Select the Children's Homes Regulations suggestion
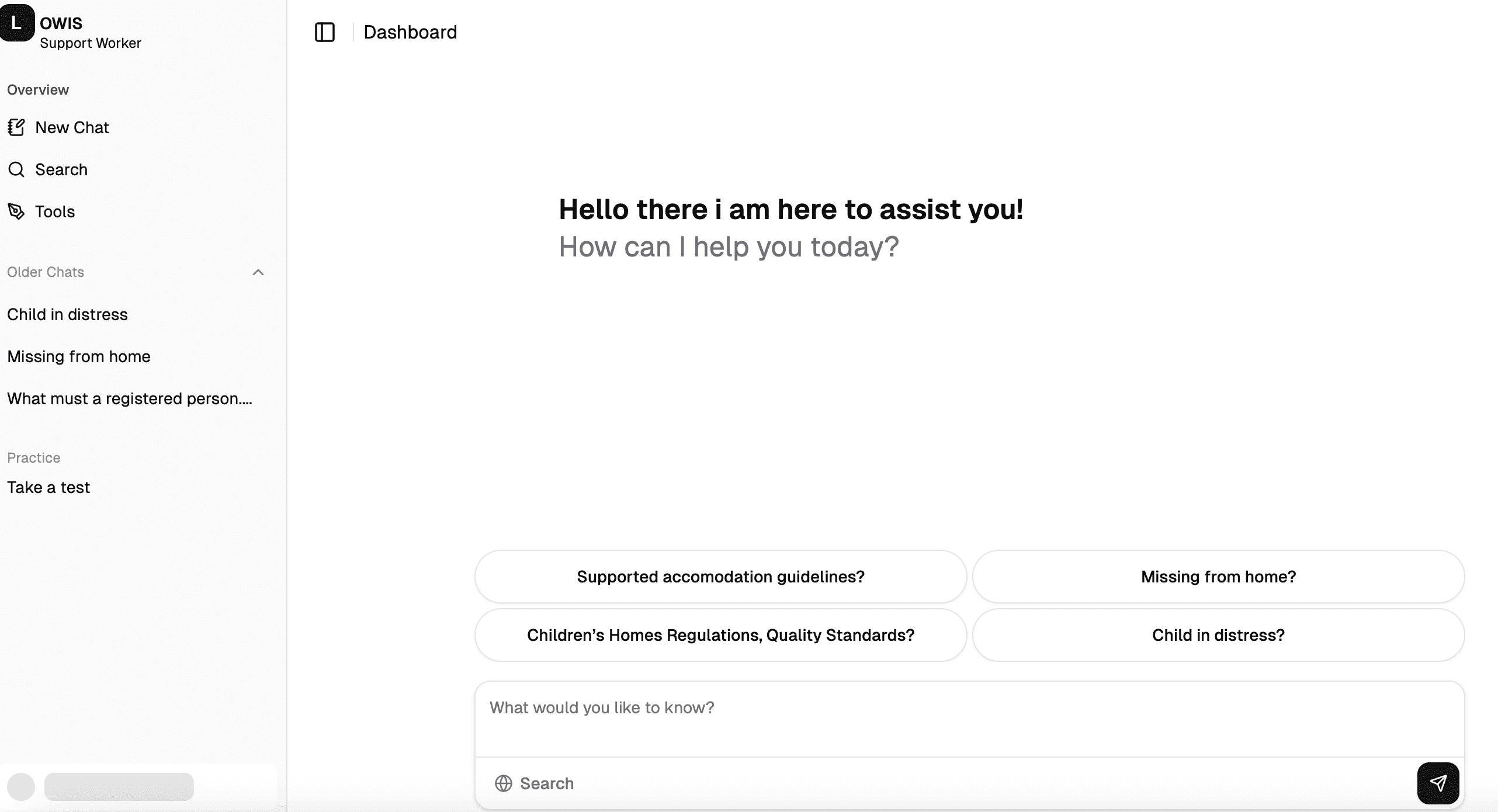The image size is (1498, 812). click(720, 635)
